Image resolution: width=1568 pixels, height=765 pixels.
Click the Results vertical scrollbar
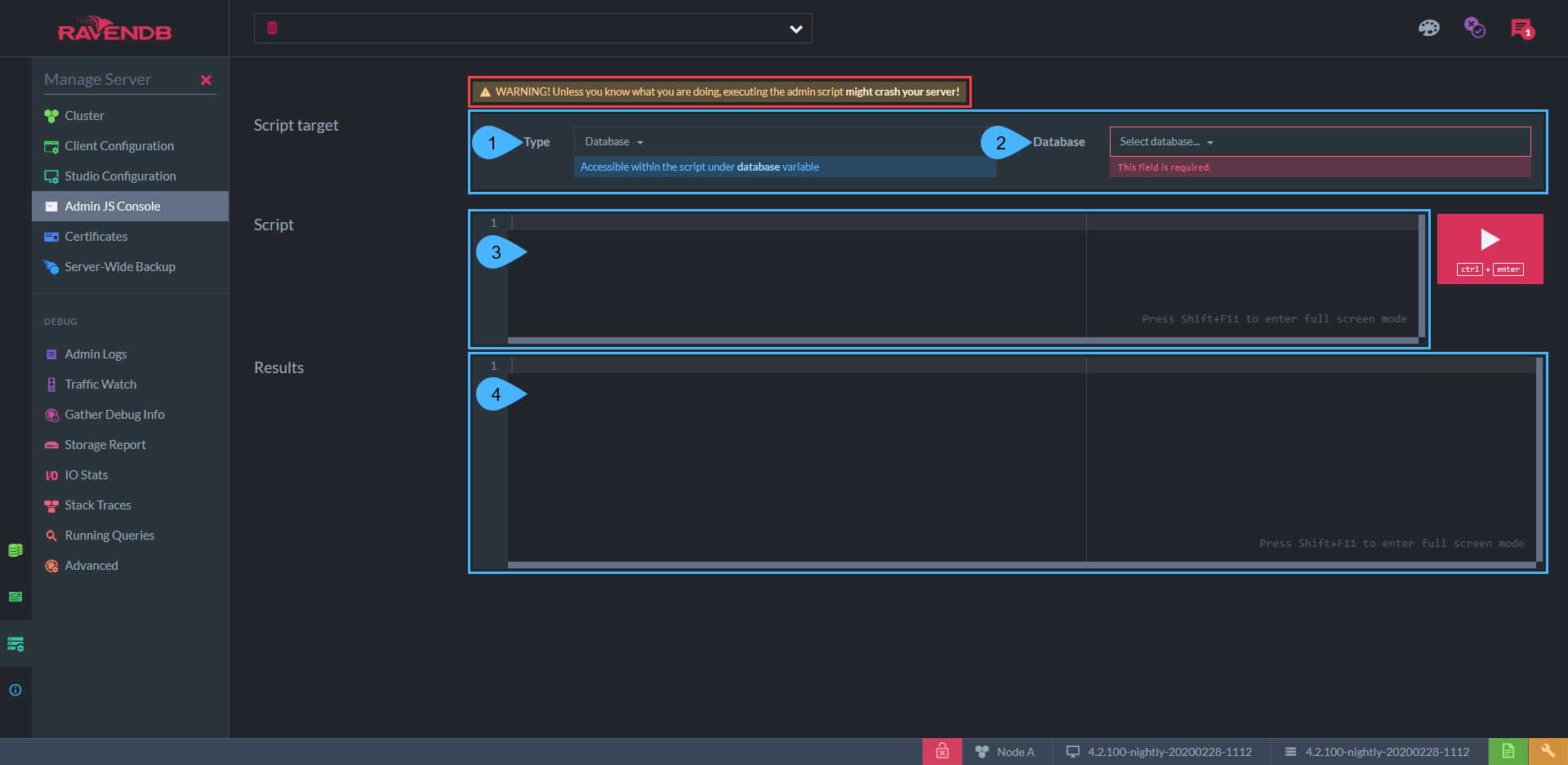pyautogui.click(x=1539, y=460)
